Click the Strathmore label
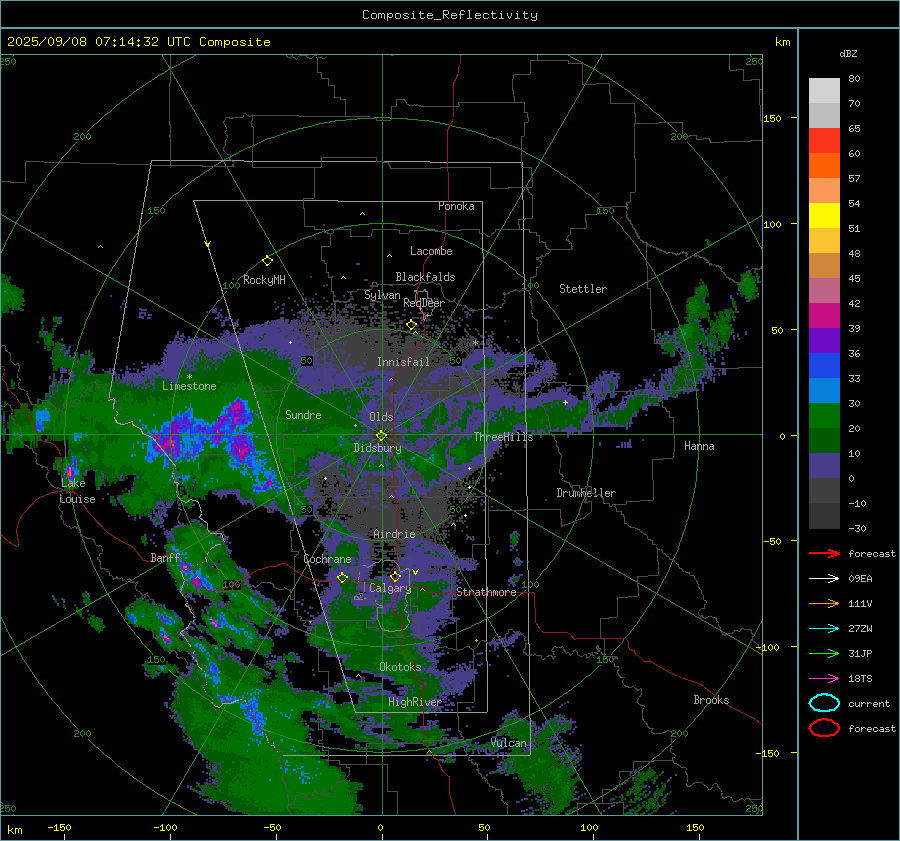 pos(486,592)
